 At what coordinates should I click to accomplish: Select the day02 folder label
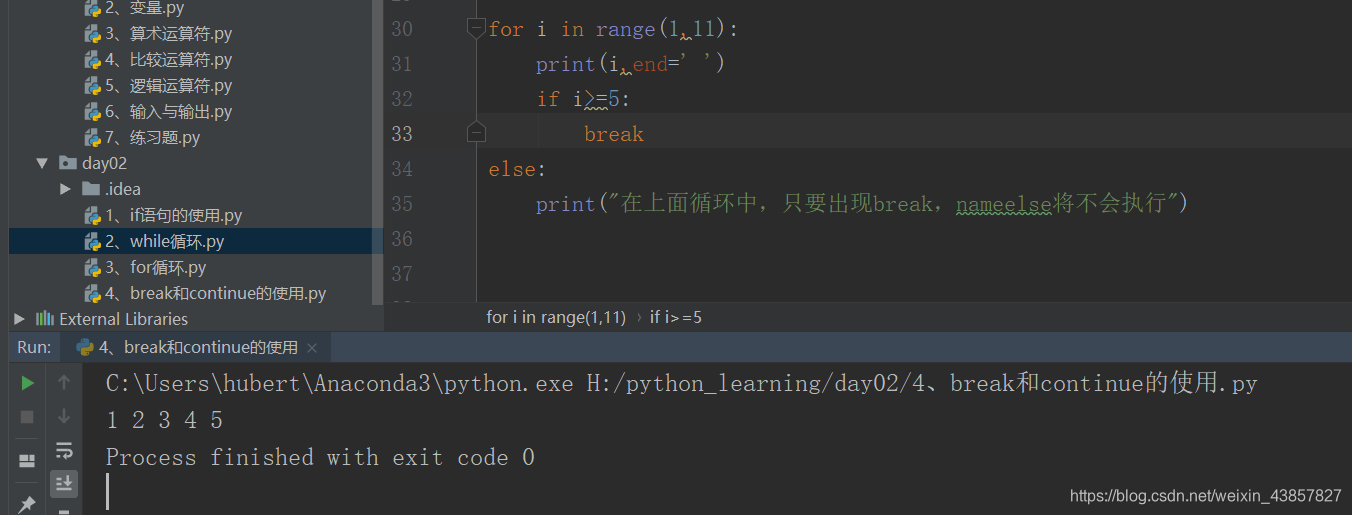104,163
